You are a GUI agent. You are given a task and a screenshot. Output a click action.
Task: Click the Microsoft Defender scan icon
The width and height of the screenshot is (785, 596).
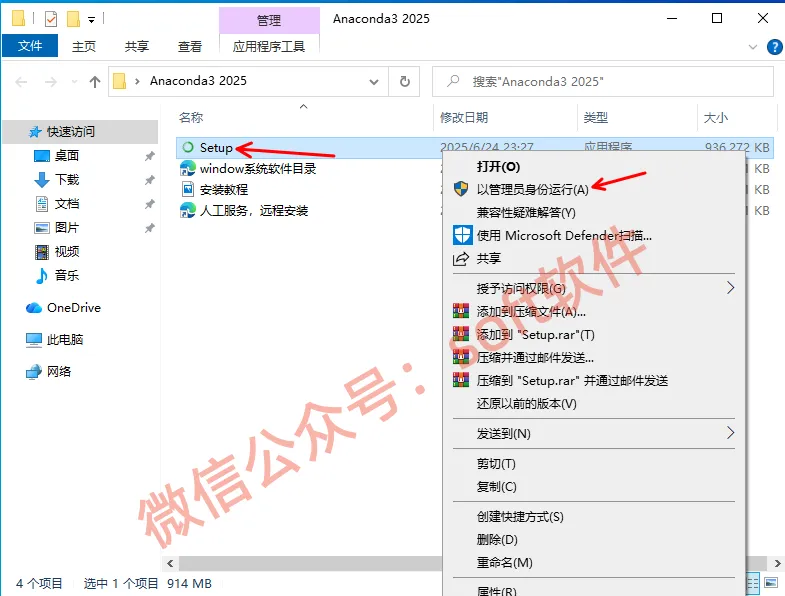tap(462, 235)
